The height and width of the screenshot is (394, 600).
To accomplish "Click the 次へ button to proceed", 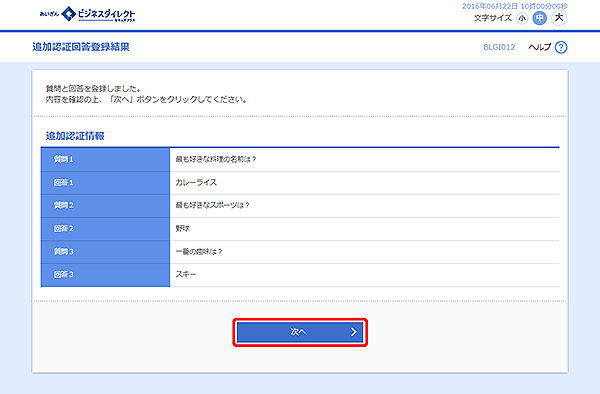I will coord(300,332).
